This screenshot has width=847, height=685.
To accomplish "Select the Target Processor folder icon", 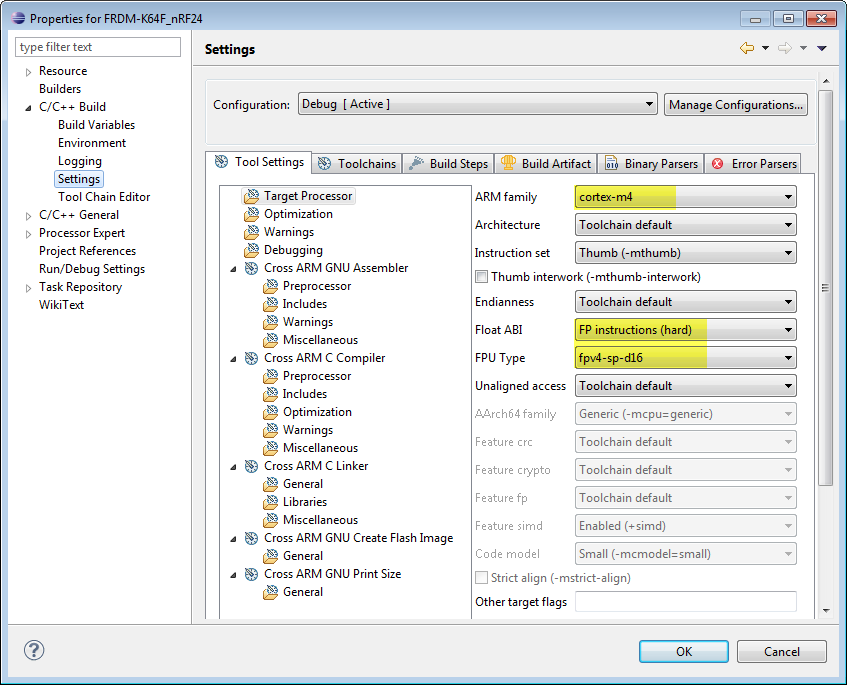I will click(251, 197).
